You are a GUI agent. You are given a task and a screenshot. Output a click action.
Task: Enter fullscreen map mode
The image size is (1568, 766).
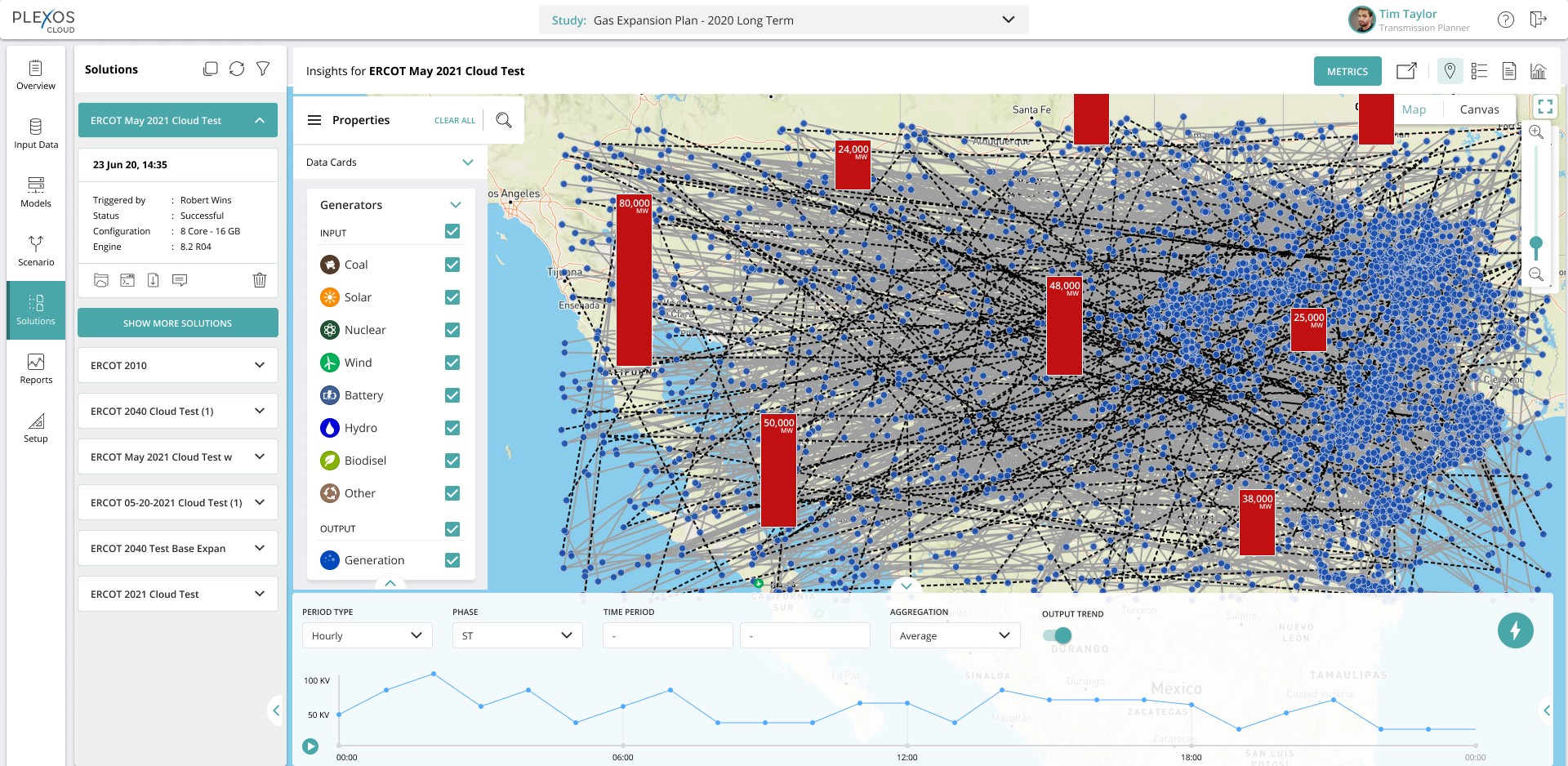point(1545,106)
